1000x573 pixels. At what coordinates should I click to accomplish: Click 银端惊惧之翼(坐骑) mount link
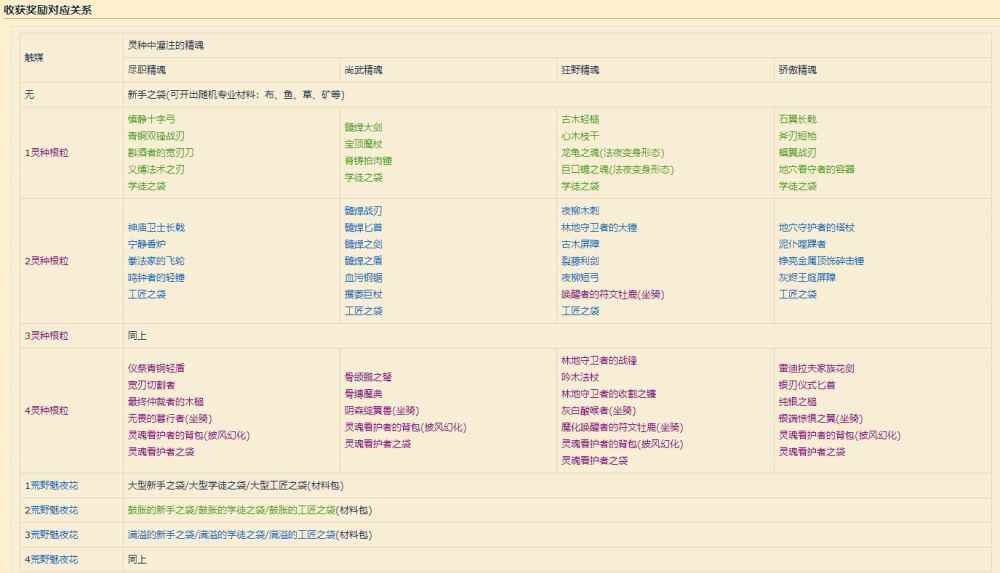[x=820, y=419]
